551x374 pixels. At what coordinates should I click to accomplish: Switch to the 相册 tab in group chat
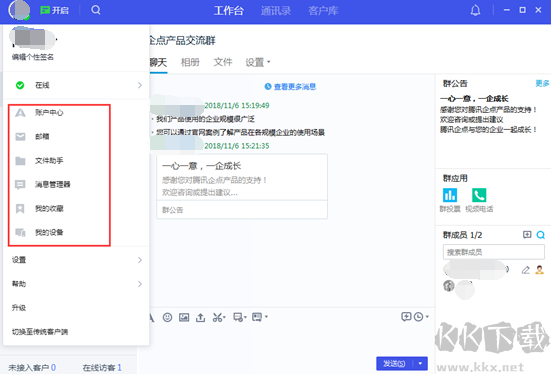click(x=190, y=62)
